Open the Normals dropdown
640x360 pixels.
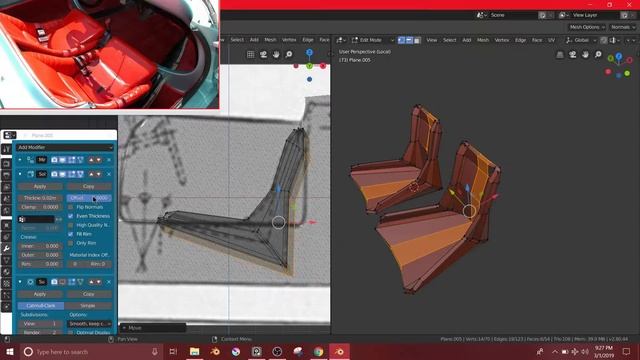(623, 27)
